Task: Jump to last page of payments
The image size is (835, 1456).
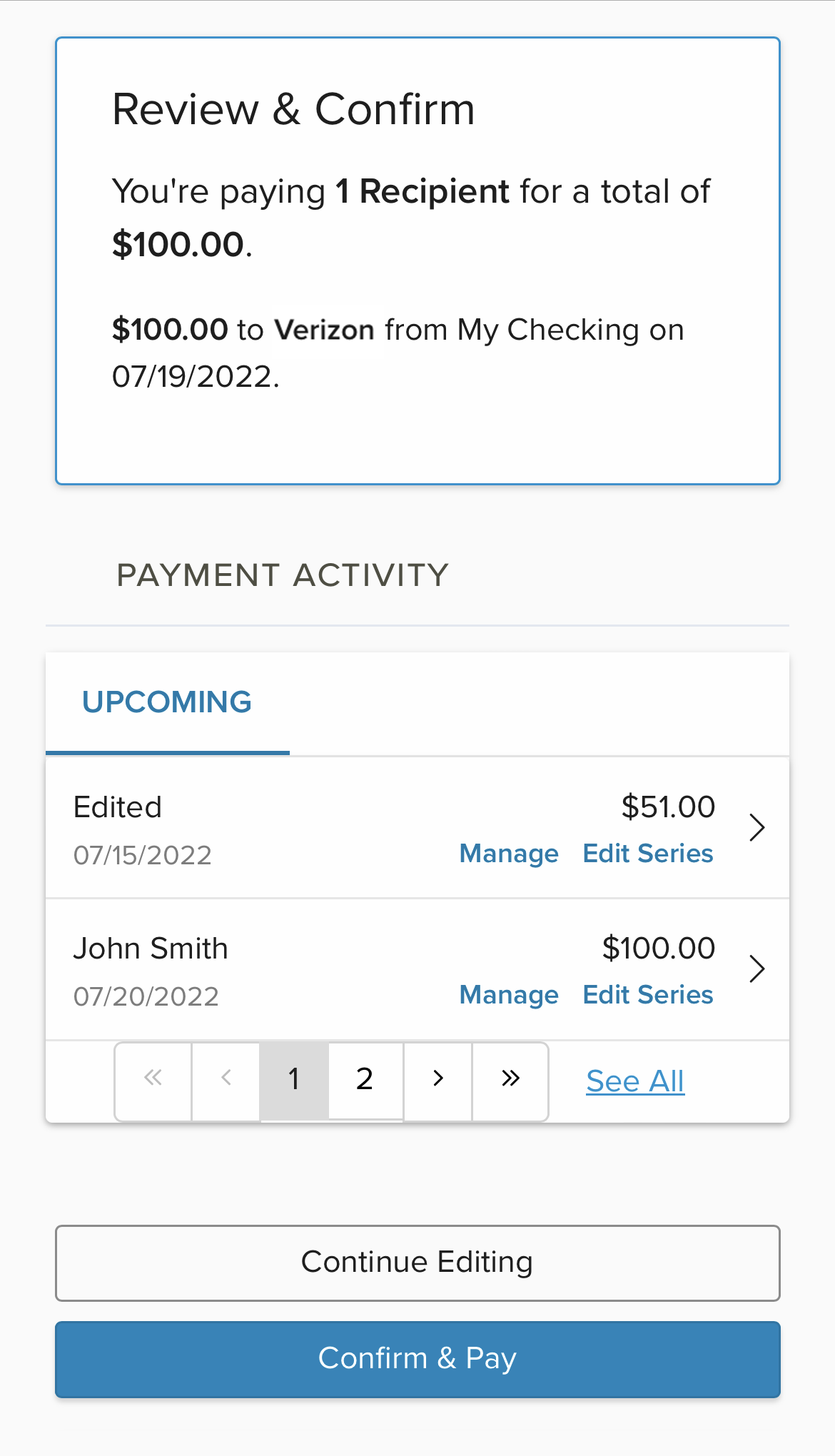Action: pos(510,1079)
